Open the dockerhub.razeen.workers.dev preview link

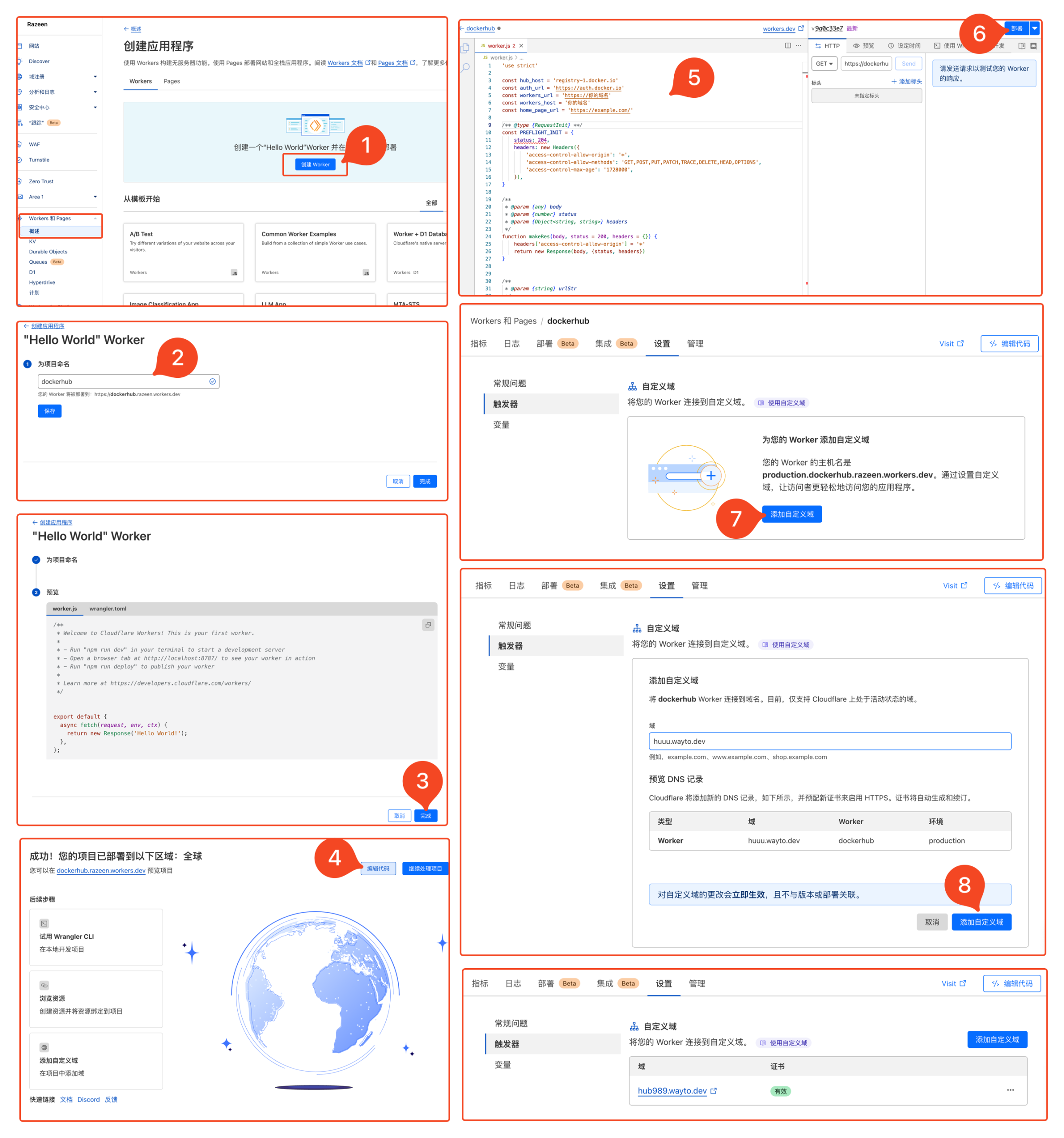point(101,871)
